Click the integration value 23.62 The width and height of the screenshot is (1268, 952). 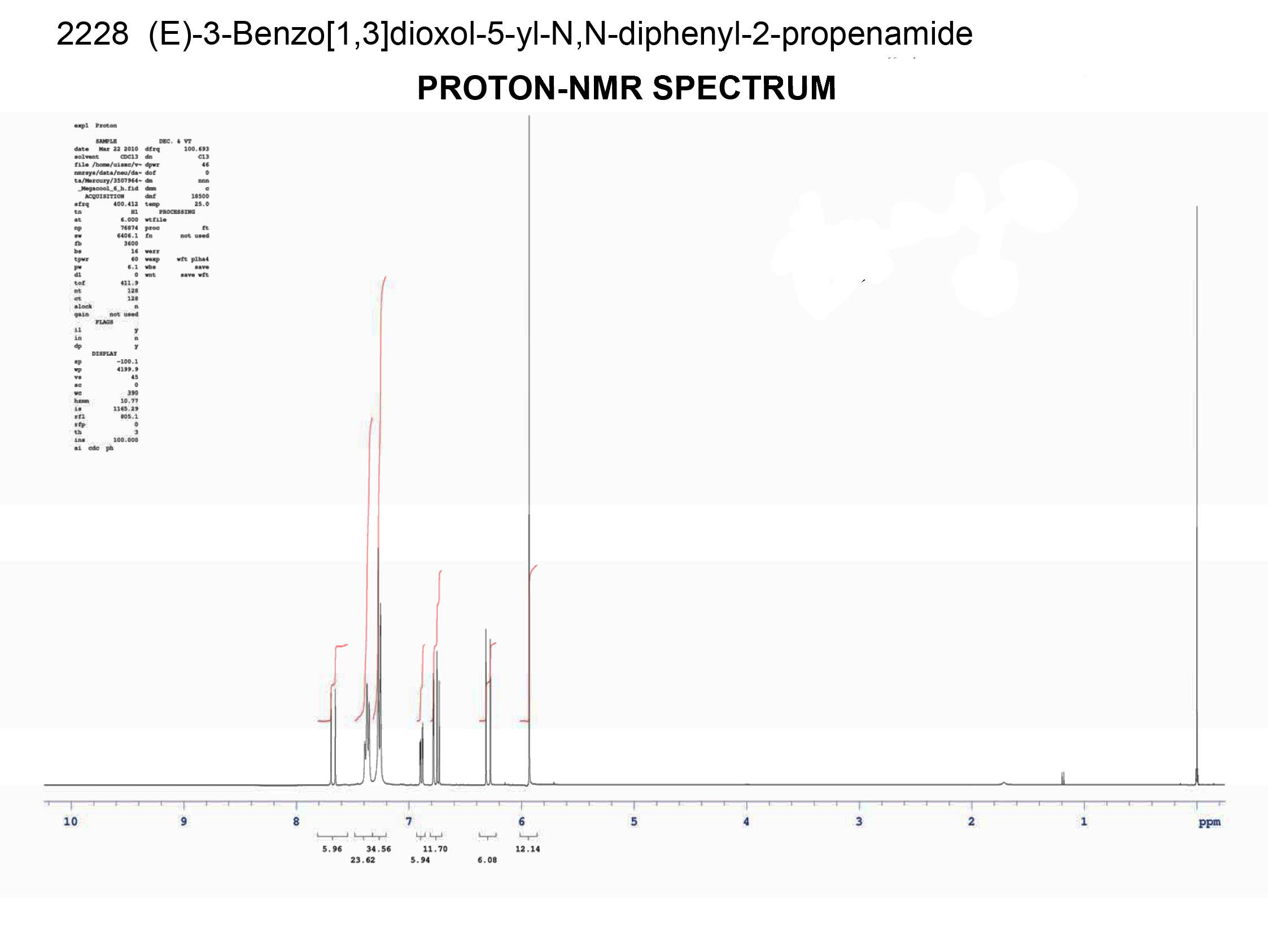click(363, 859)
